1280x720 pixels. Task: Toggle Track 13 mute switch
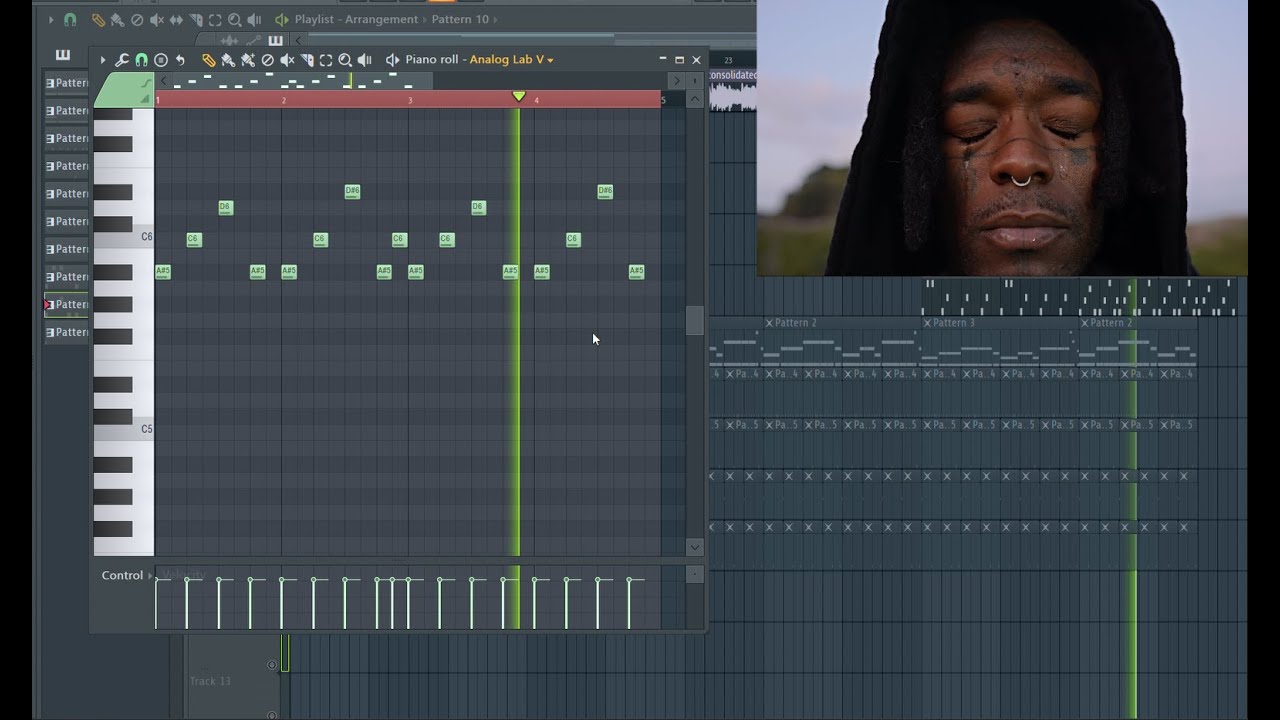tap(272, 665)
